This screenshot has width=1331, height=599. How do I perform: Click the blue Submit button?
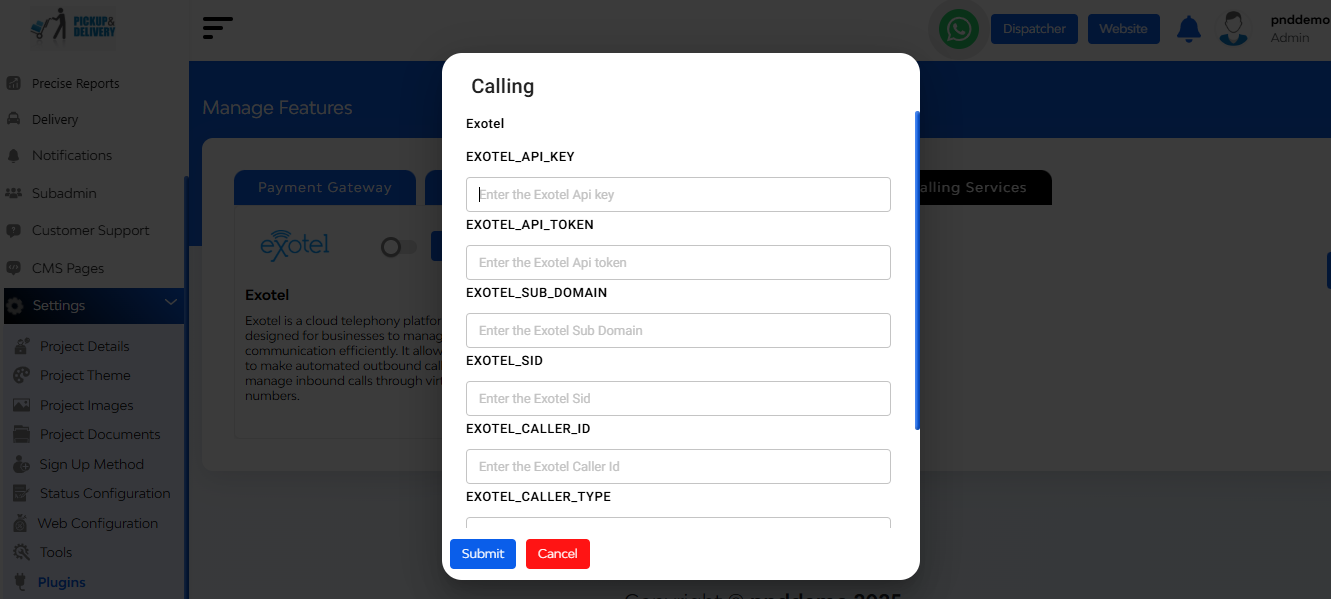tap(483, 554)
